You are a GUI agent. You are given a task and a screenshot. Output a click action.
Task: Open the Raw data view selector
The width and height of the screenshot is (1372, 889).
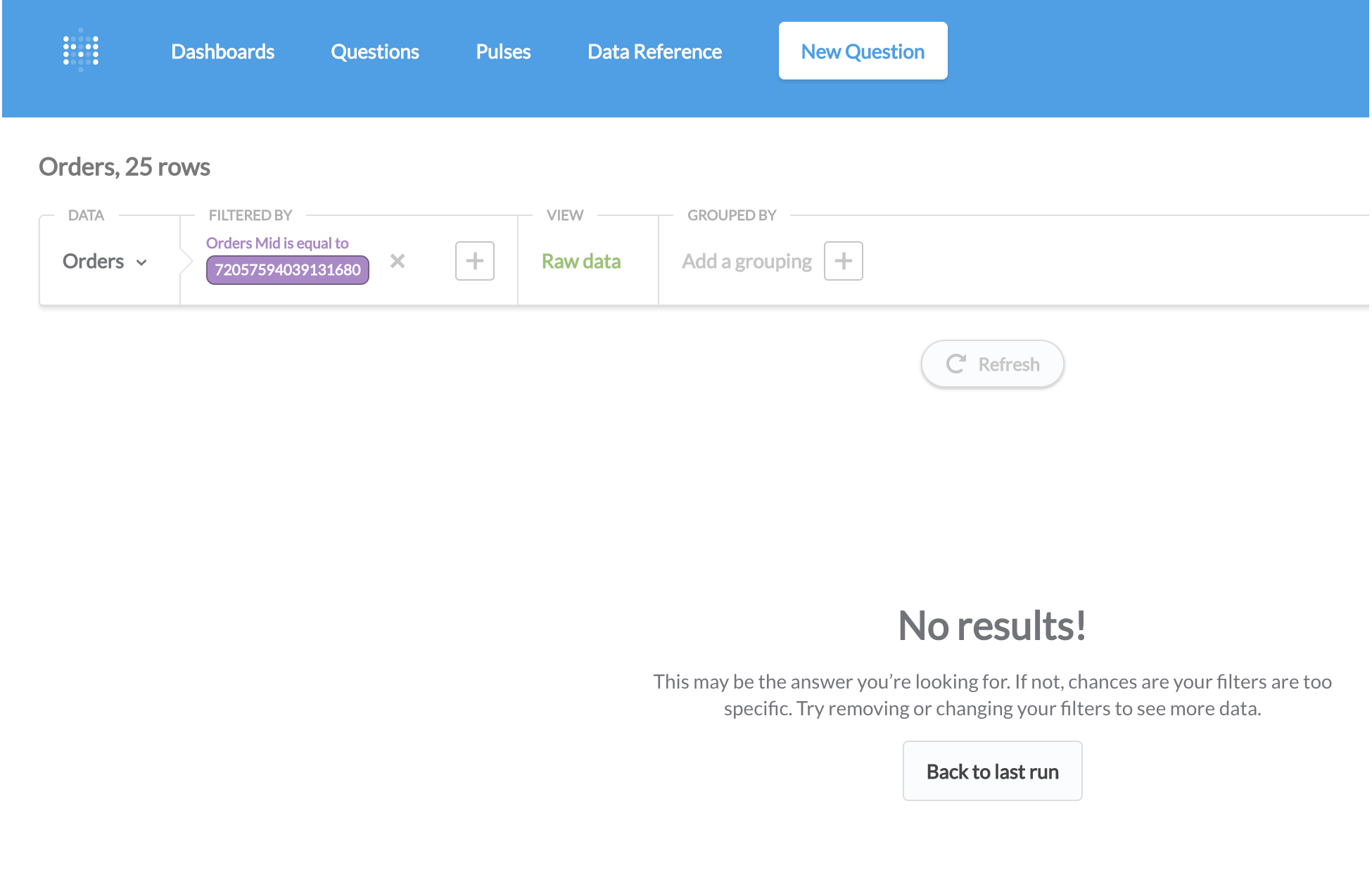(x=581, y=261)
